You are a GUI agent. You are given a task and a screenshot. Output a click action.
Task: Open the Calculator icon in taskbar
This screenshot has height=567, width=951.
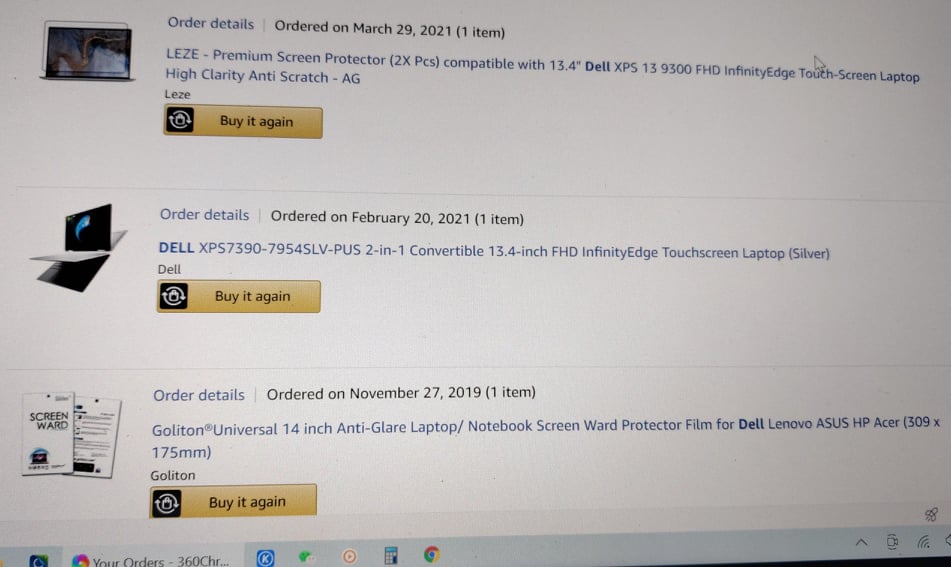pos(391,555)
